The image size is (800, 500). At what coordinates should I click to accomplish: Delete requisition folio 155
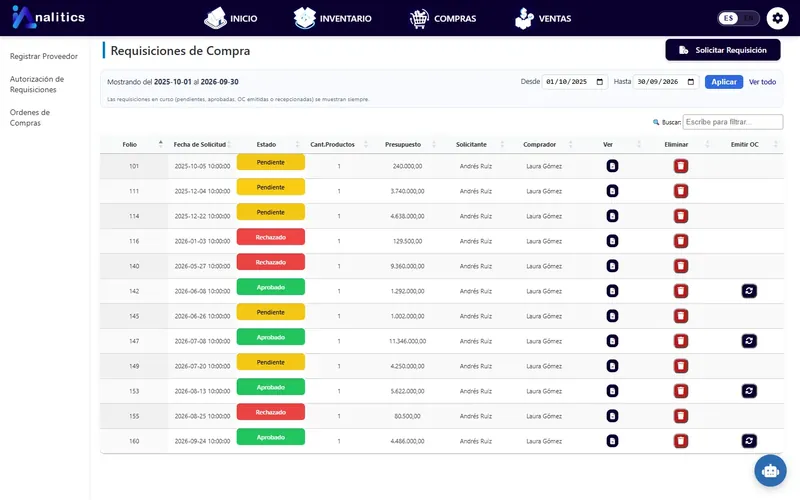click(681, 416)
